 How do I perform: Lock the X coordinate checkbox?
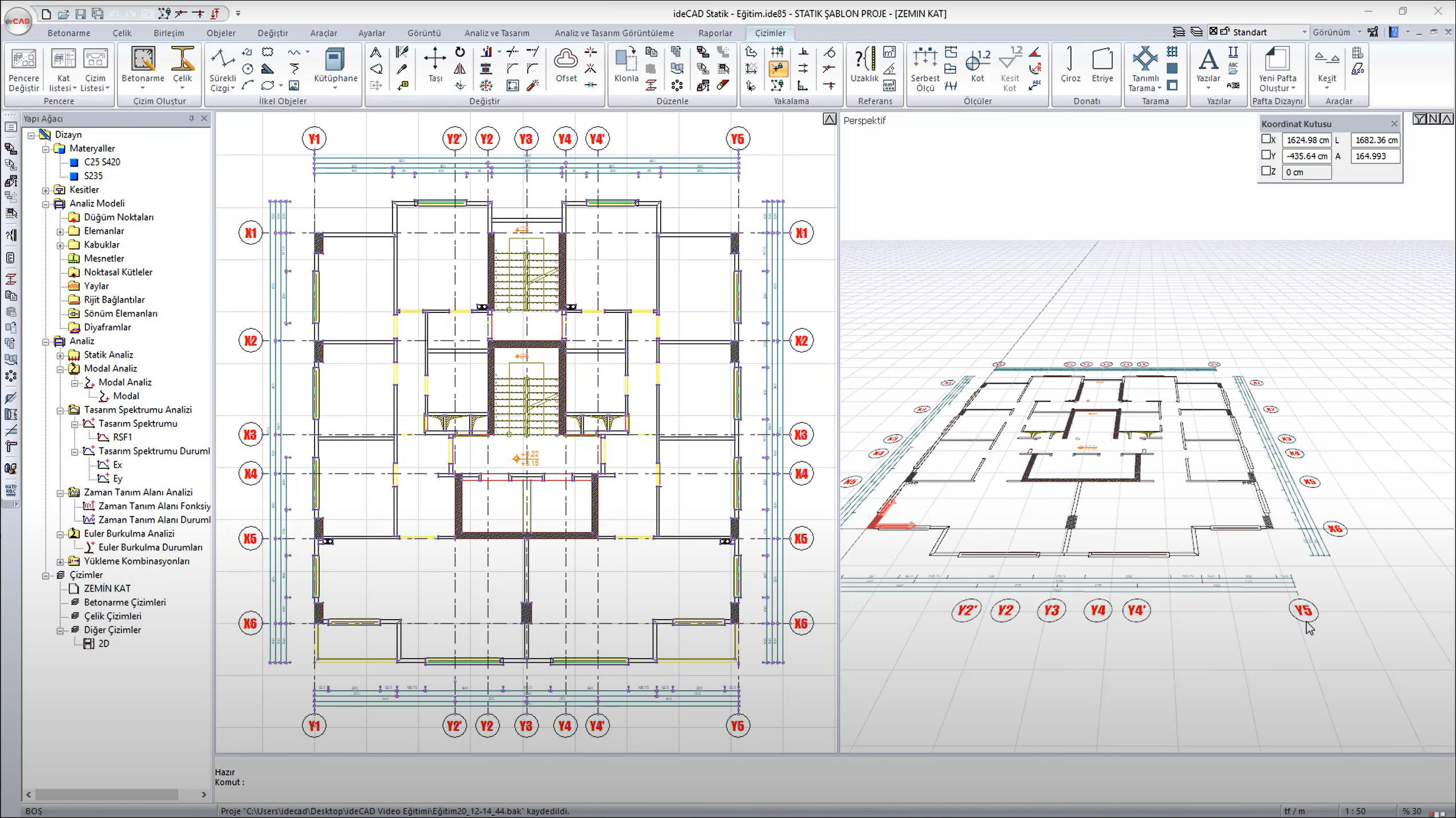pos(1266,139)
